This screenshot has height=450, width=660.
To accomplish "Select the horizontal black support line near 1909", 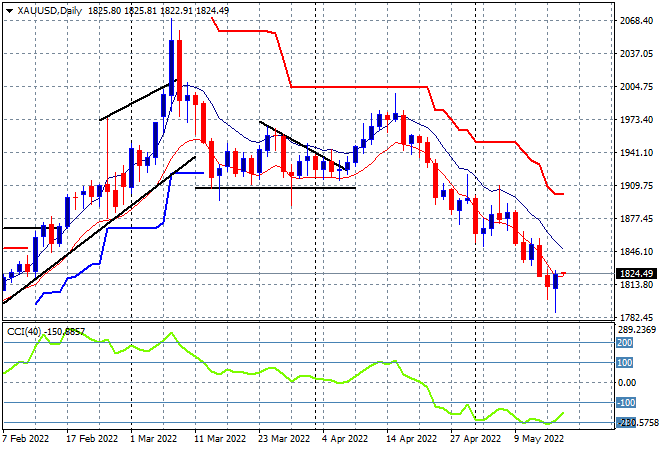I will [276, 188].
